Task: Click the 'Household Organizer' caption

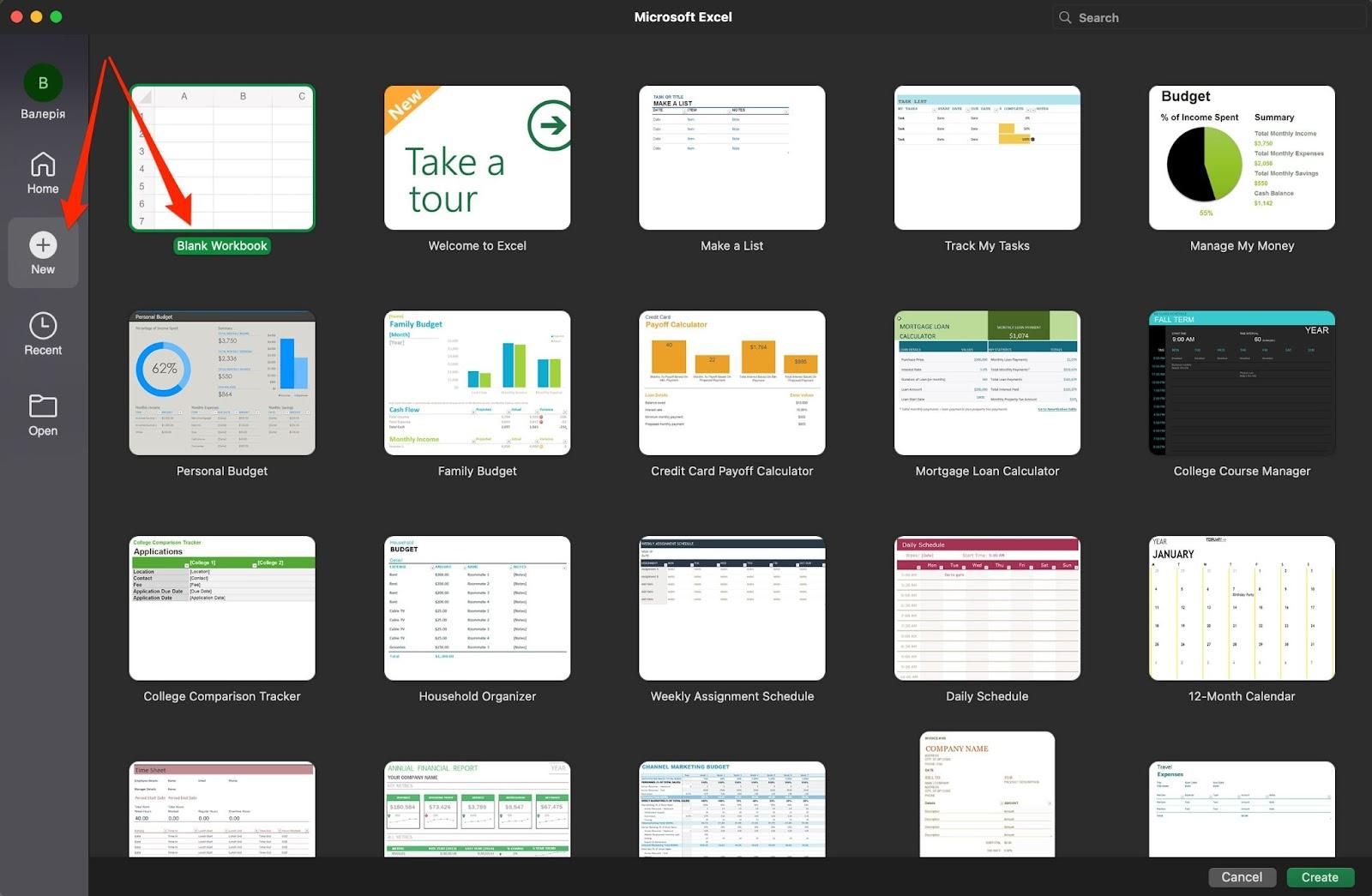Action: point(478,697)
